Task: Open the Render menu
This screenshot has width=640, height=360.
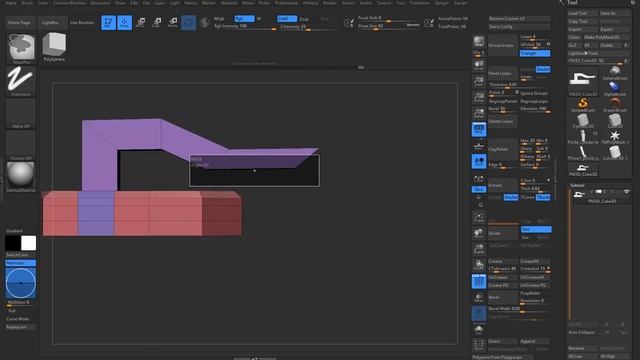Action: tap(329, 3)
